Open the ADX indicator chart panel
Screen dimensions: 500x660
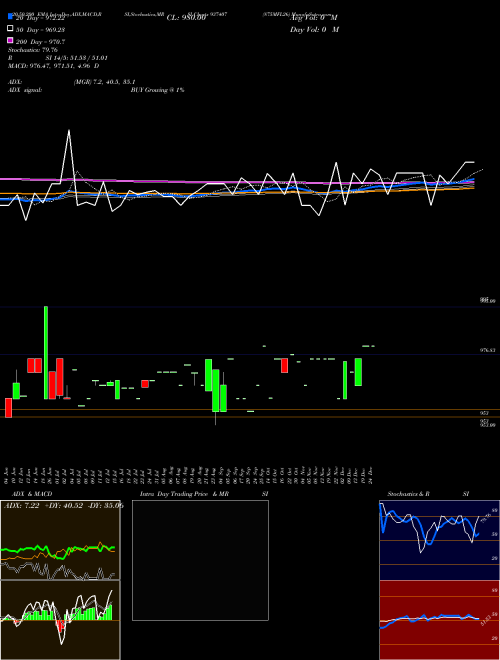(x=60, y=540)
